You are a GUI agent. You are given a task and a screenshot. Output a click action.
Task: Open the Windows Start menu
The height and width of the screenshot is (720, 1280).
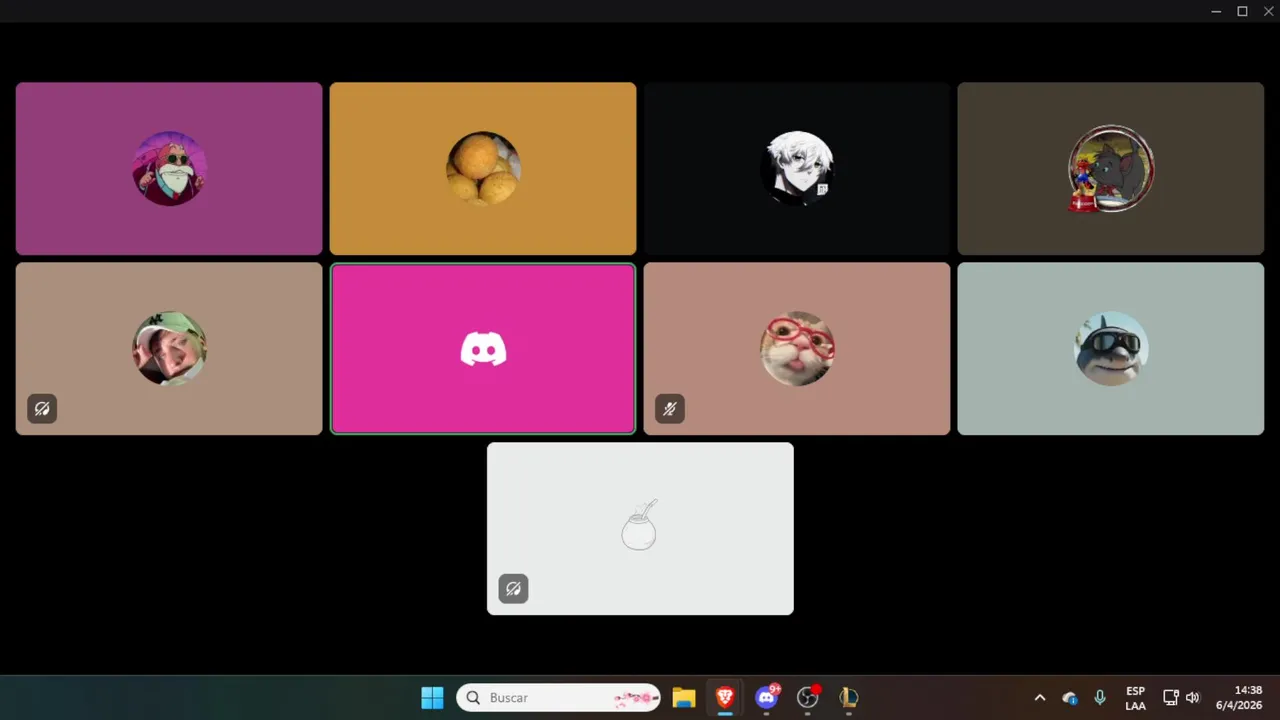(x=432, y=697)
